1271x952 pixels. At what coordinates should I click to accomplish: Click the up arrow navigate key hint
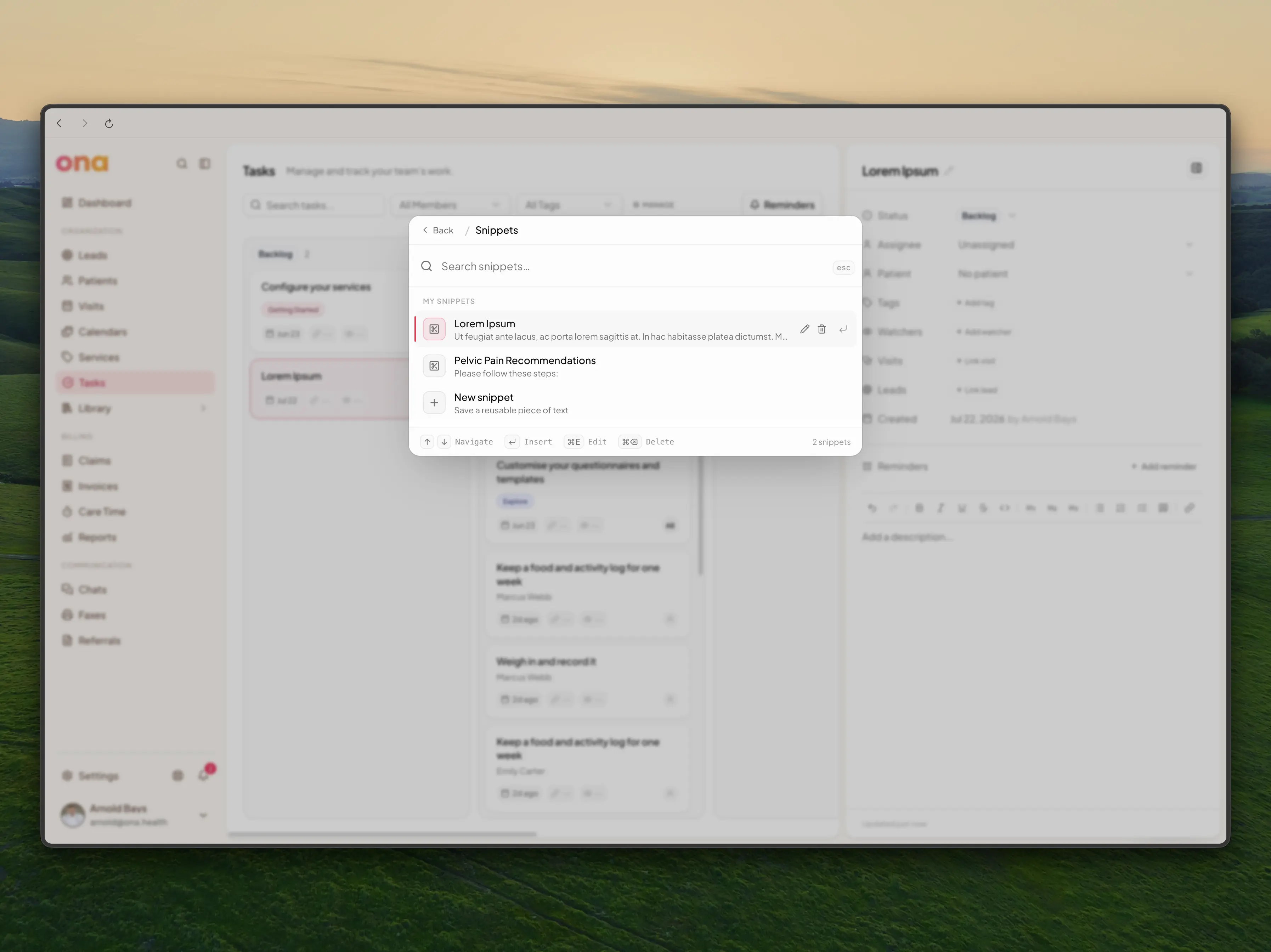427,442
